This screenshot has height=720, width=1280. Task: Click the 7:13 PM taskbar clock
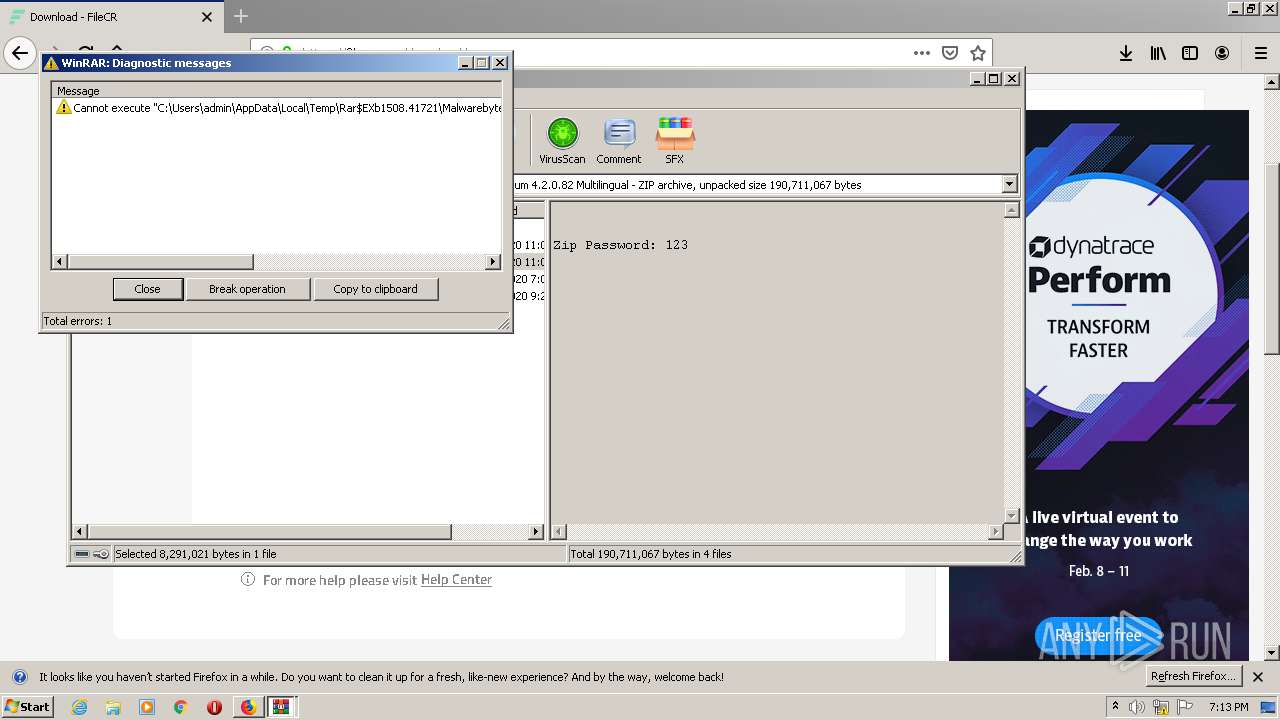1228,707
